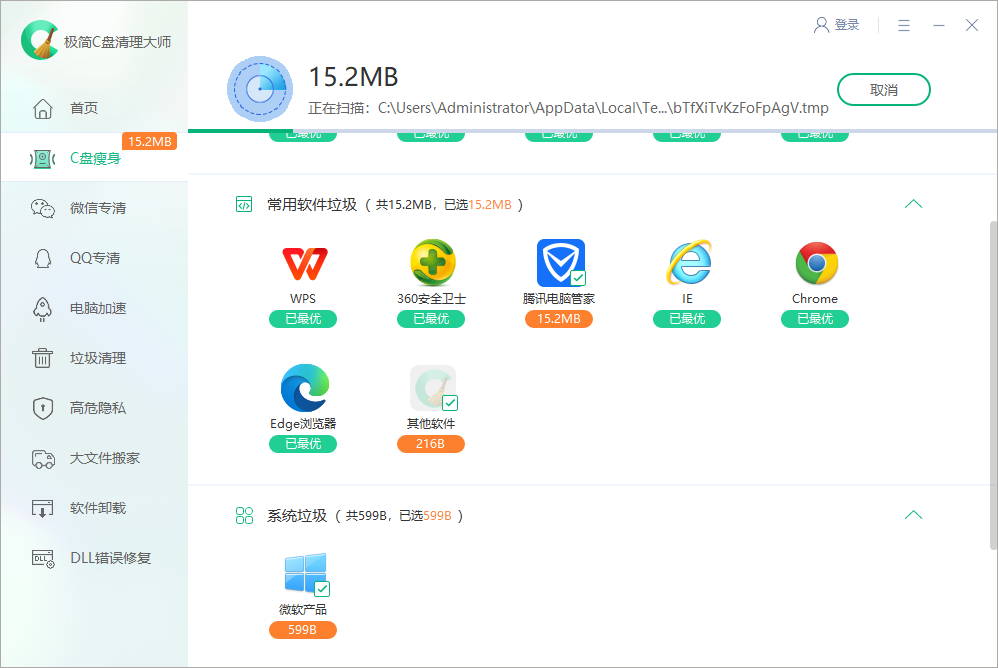The image size is (998, 668).
Task: Switch to 首页 in the sidebar
Action: [x=95, y=108]
